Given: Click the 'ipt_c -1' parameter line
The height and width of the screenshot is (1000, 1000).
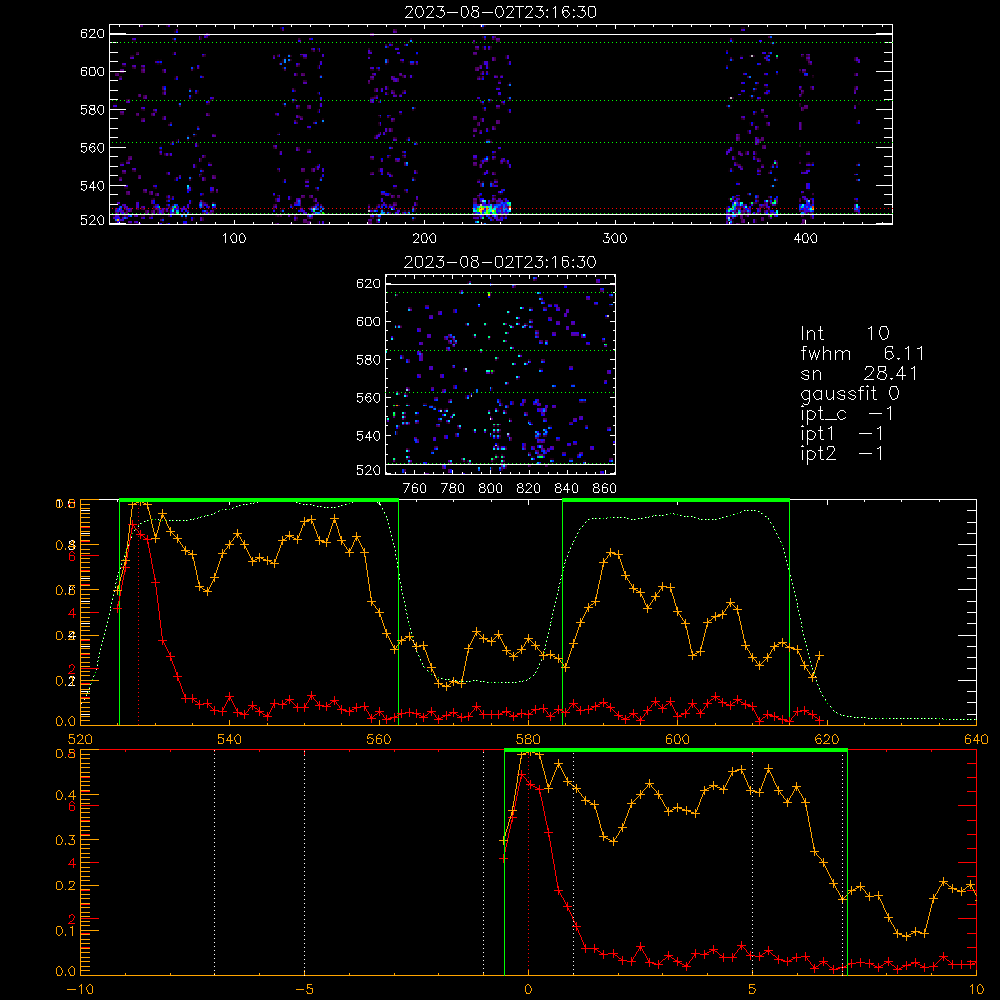Looking at the screenshot, I should pos(847,414).
